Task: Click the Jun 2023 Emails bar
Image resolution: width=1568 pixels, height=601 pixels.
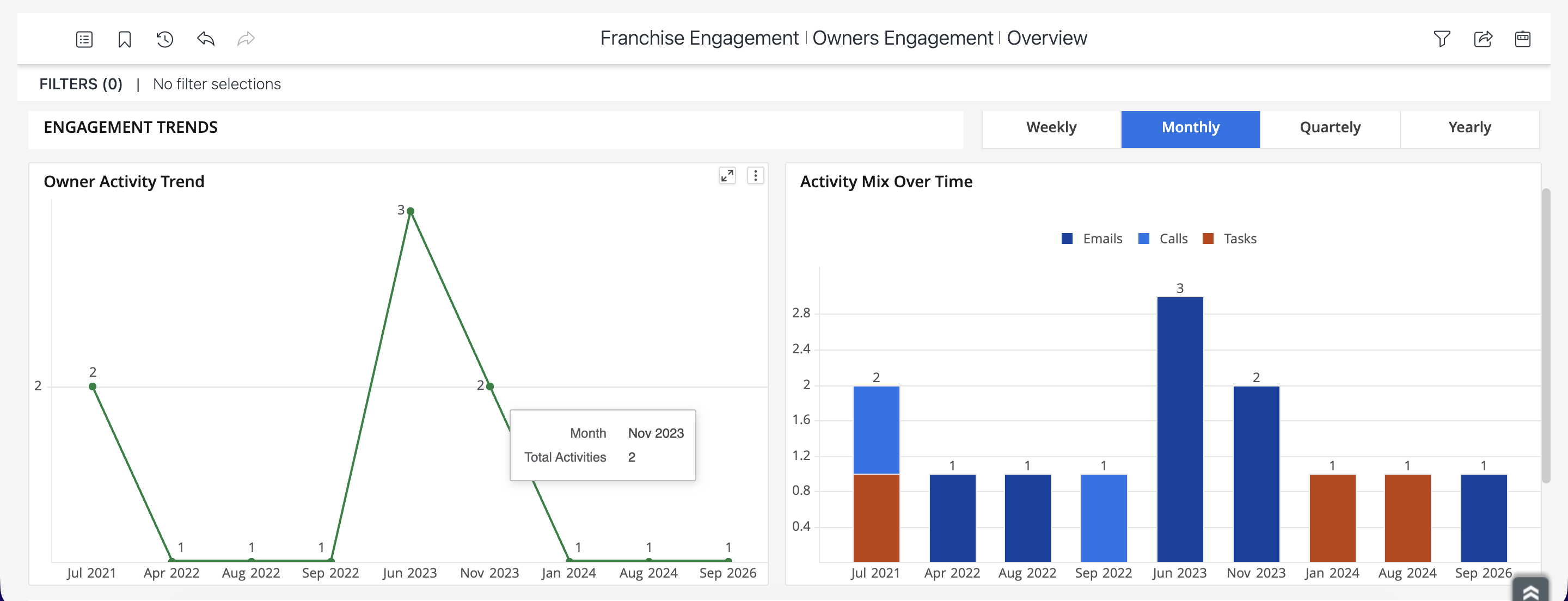Action: [1180, 430]
